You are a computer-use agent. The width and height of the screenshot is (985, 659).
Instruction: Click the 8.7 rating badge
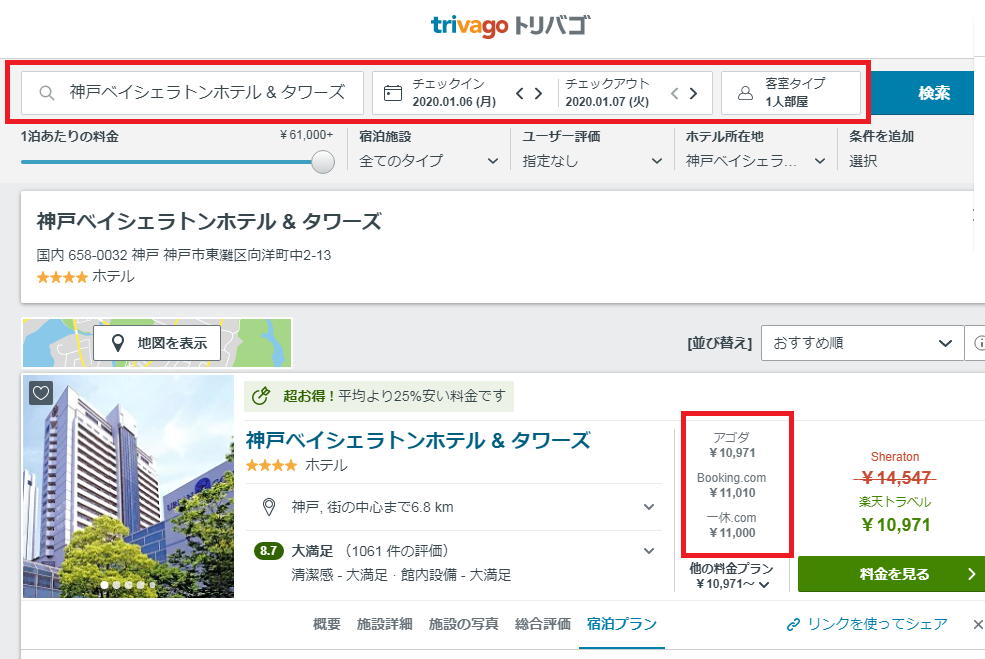268,551
